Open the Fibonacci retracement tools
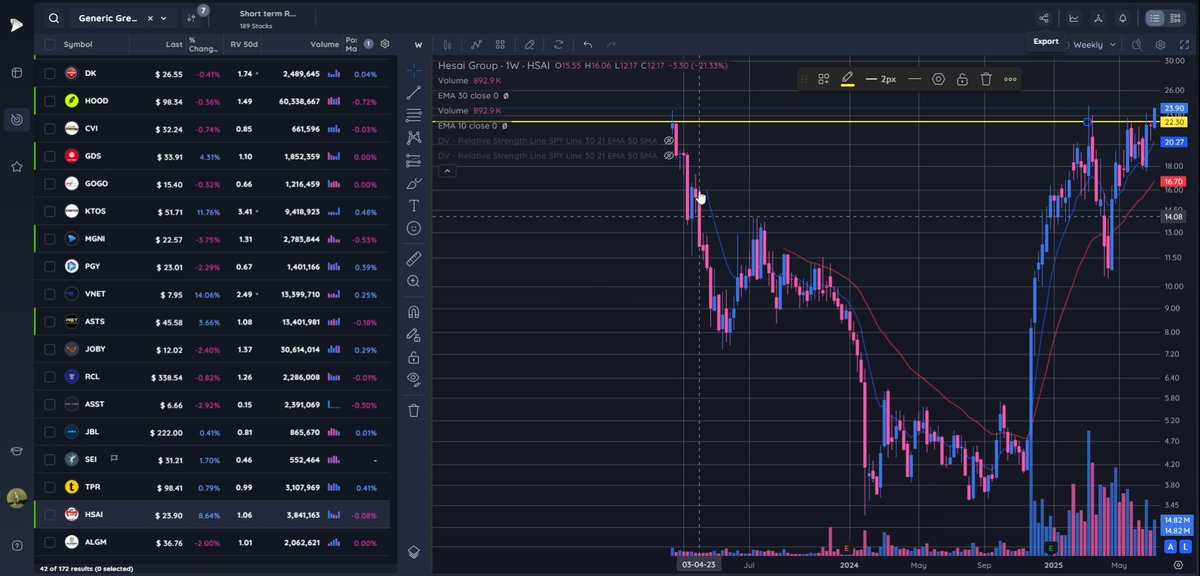The height and width of the screenshot is (576, 1200). 414,115
